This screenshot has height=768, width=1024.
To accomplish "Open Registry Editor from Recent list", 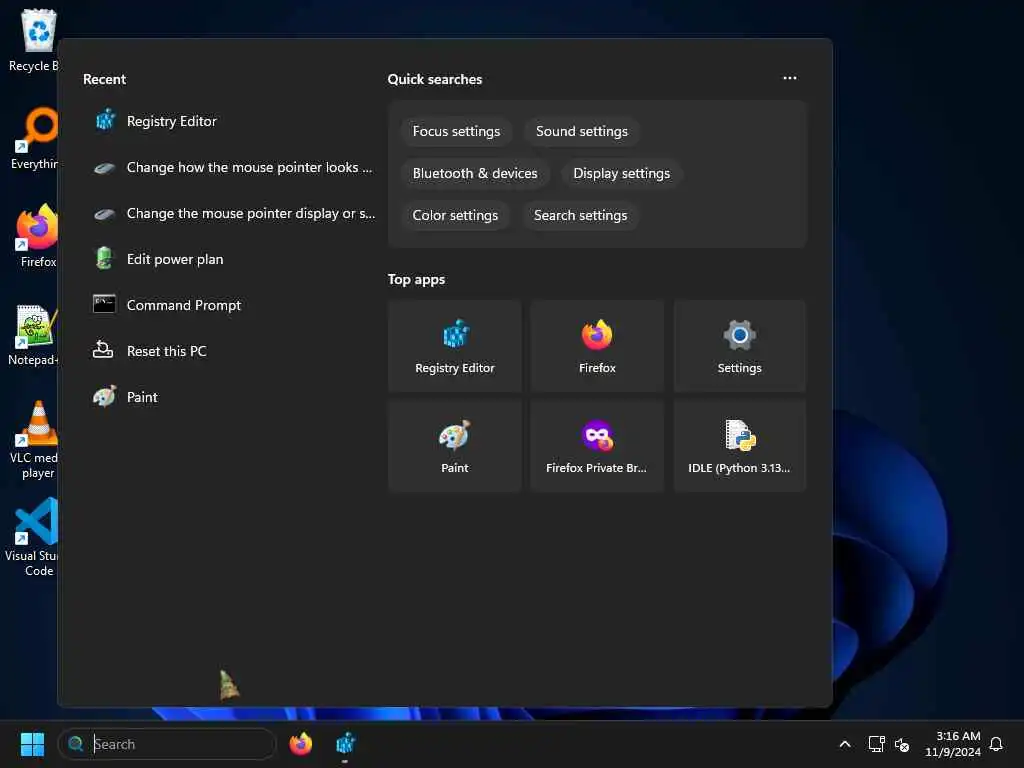I will click(x=230, y=121).
